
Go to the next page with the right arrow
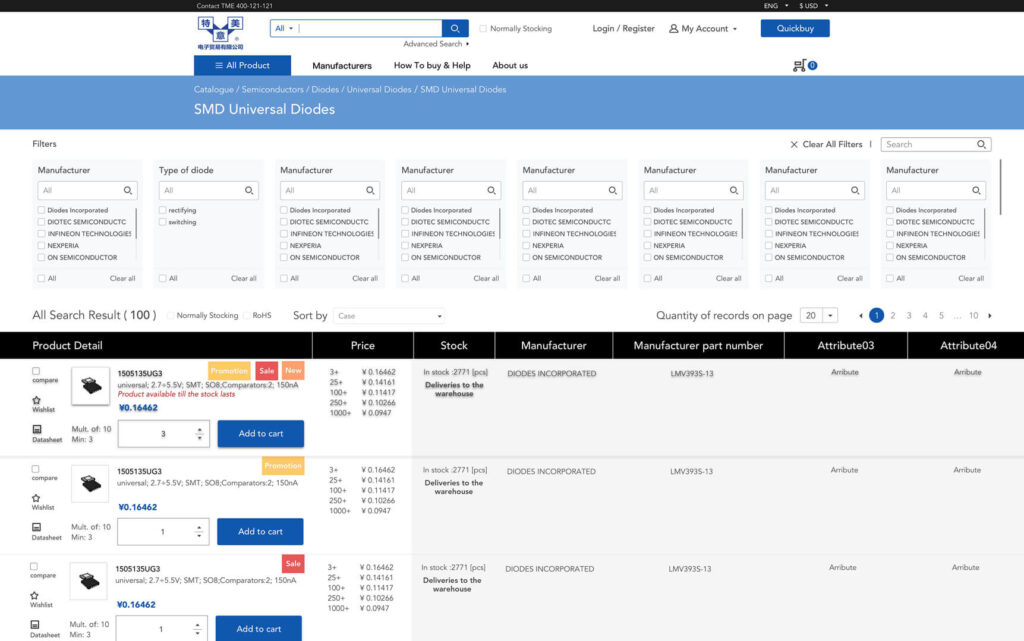(x=990, y=316)
